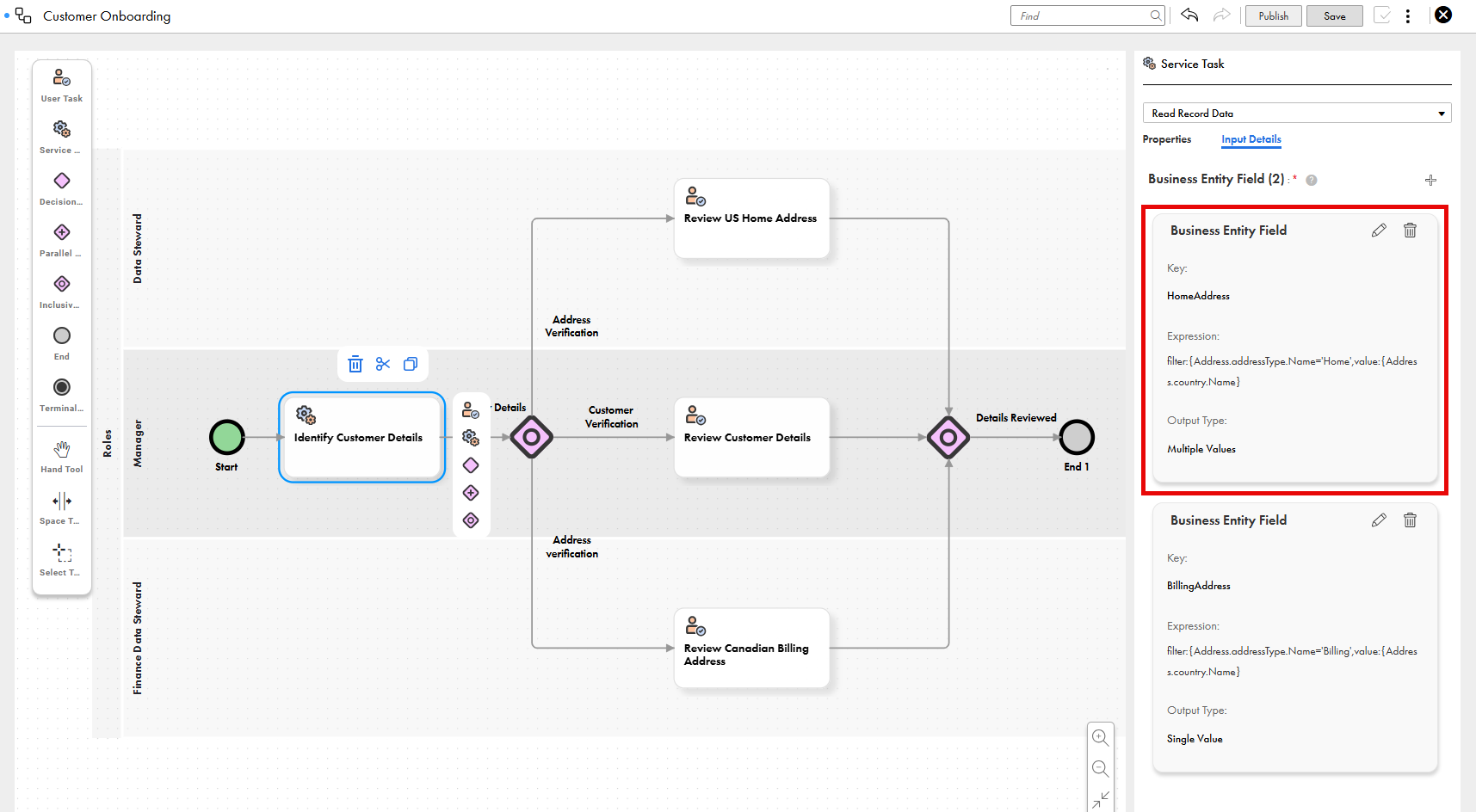Click the Multiple Values output type
The image size is (1476, 812).
1201,449
